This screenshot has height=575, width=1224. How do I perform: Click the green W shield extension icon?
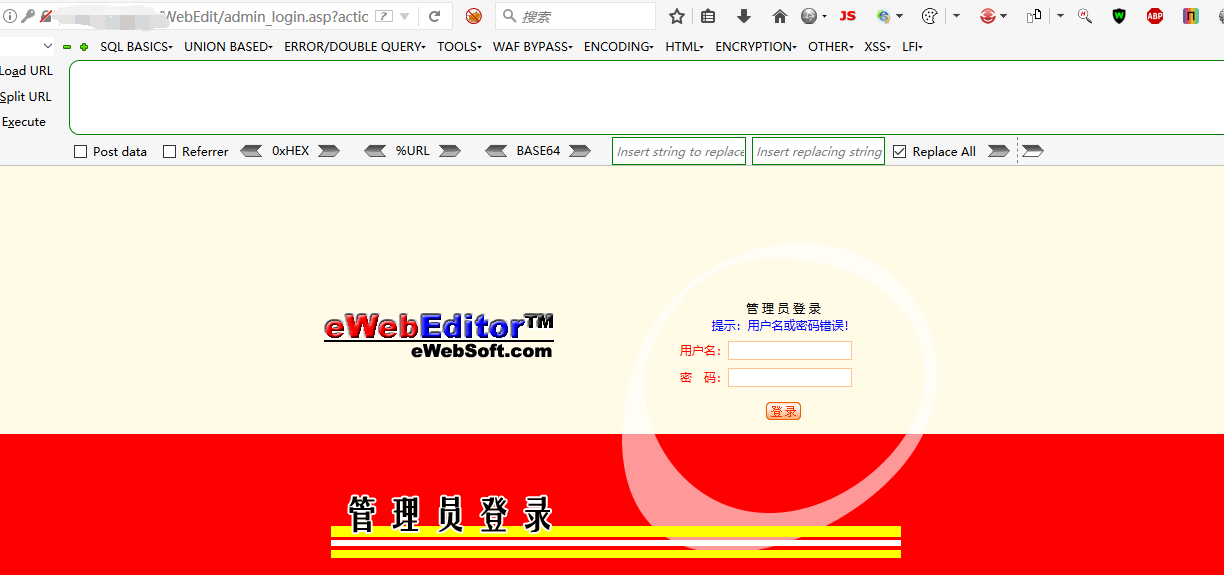1120,16
